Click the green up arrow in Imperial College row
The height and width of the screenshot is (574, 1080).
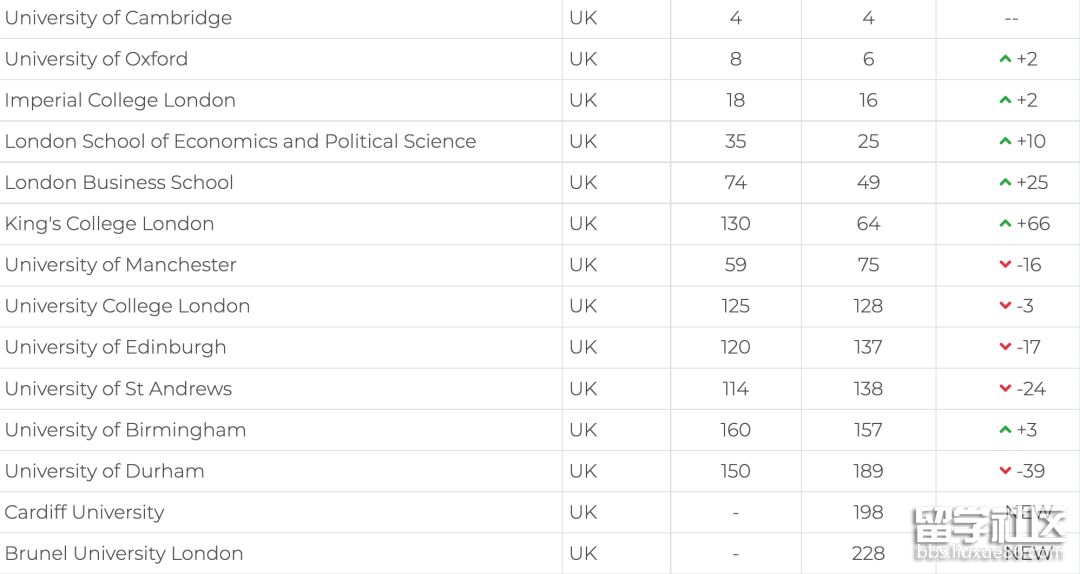1005,101
